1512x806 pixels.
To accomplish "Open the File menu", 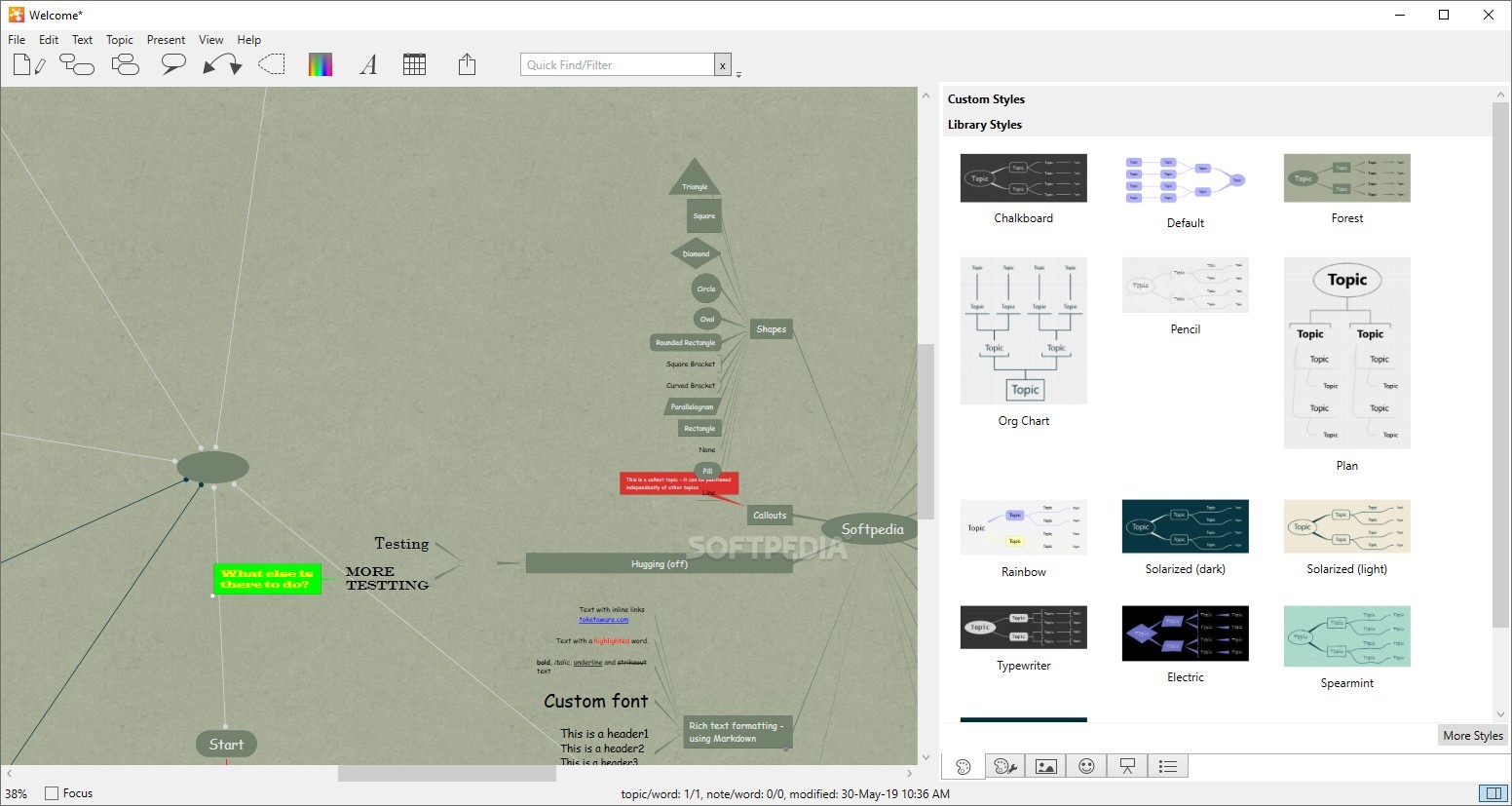I will coord(17,40).
